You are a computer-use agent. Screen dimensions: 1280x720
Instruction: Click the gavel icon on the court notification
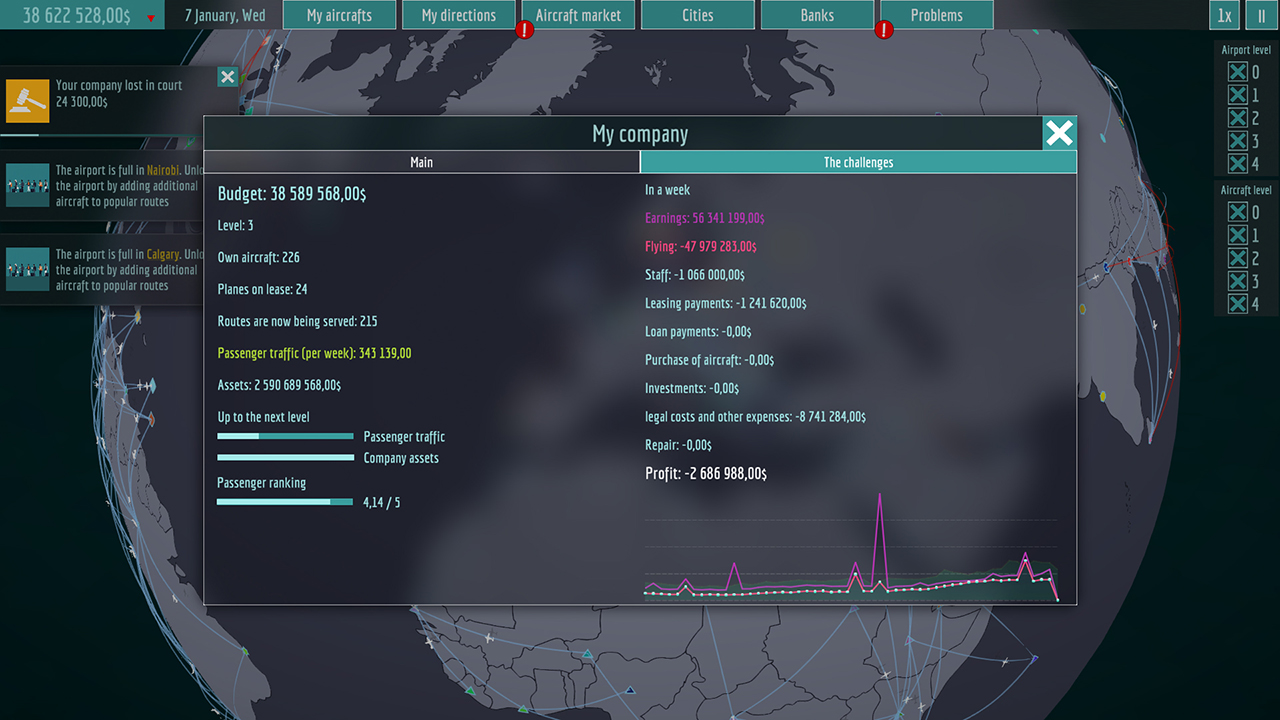[x=27, y=100]
